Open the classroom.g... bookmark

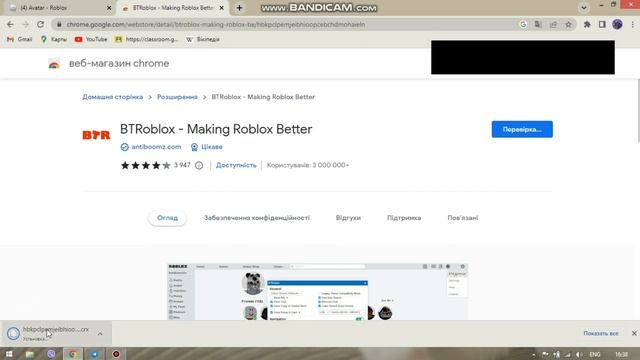147,39
